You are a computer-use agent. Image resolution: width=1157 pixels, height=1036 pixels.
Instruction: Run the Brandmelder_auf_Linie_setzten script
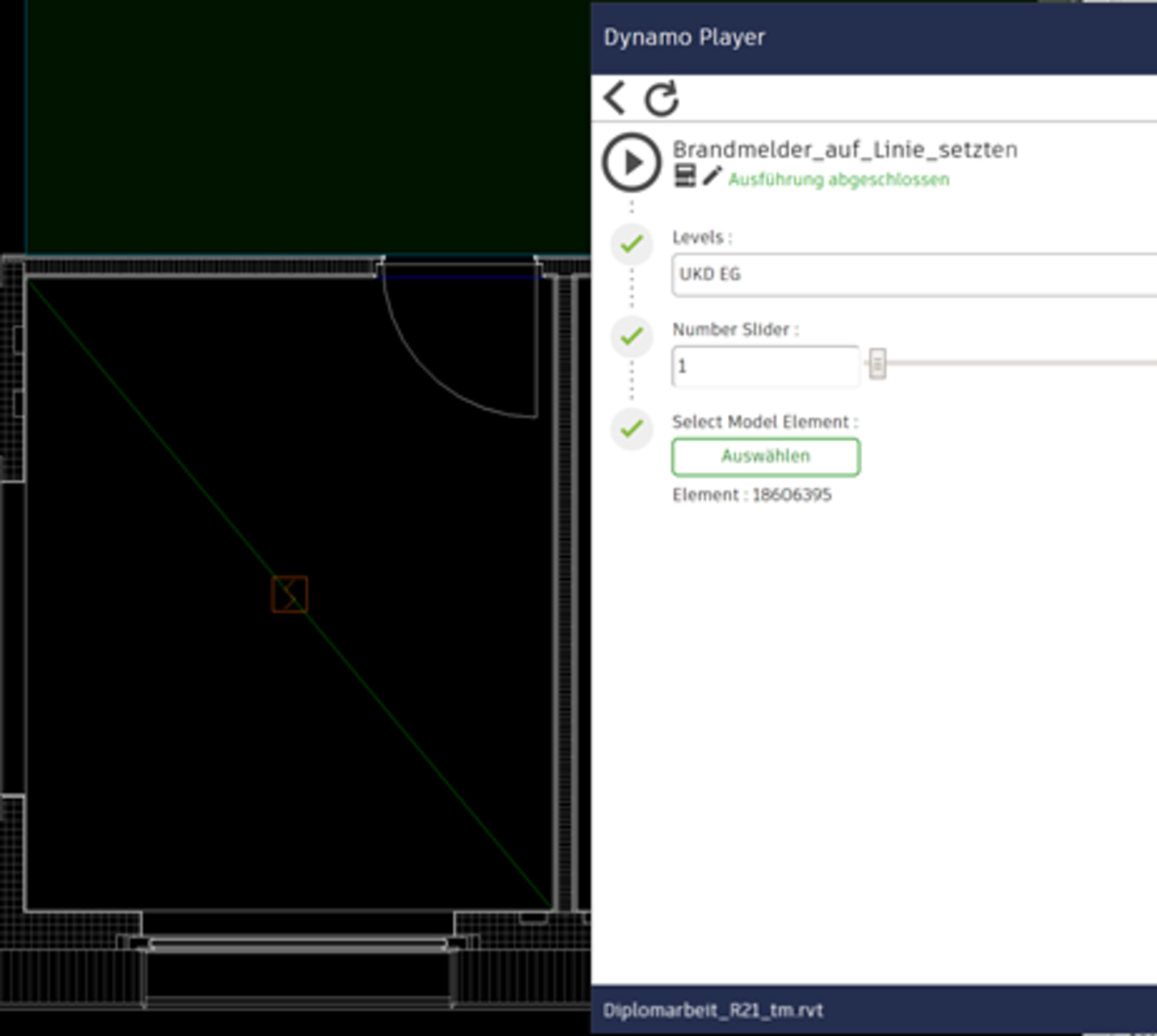[x=632, y=162]
